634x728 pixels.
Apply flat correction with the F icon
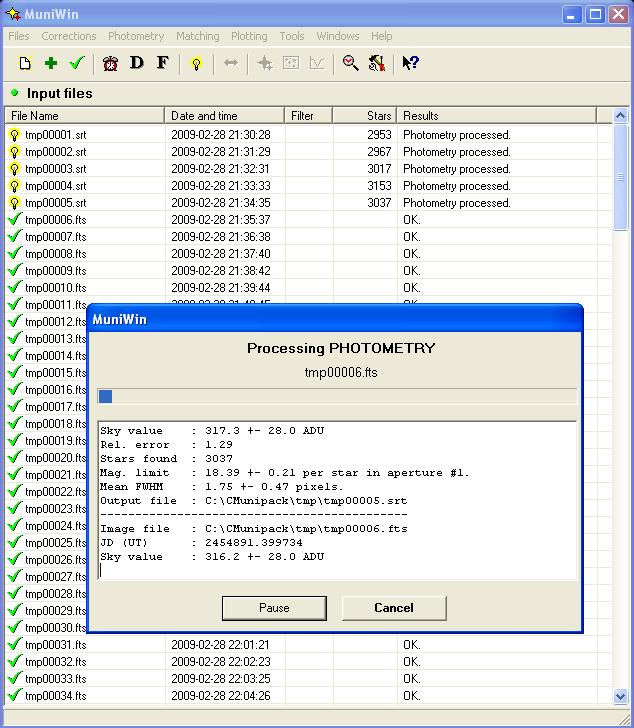coord(162,63)
